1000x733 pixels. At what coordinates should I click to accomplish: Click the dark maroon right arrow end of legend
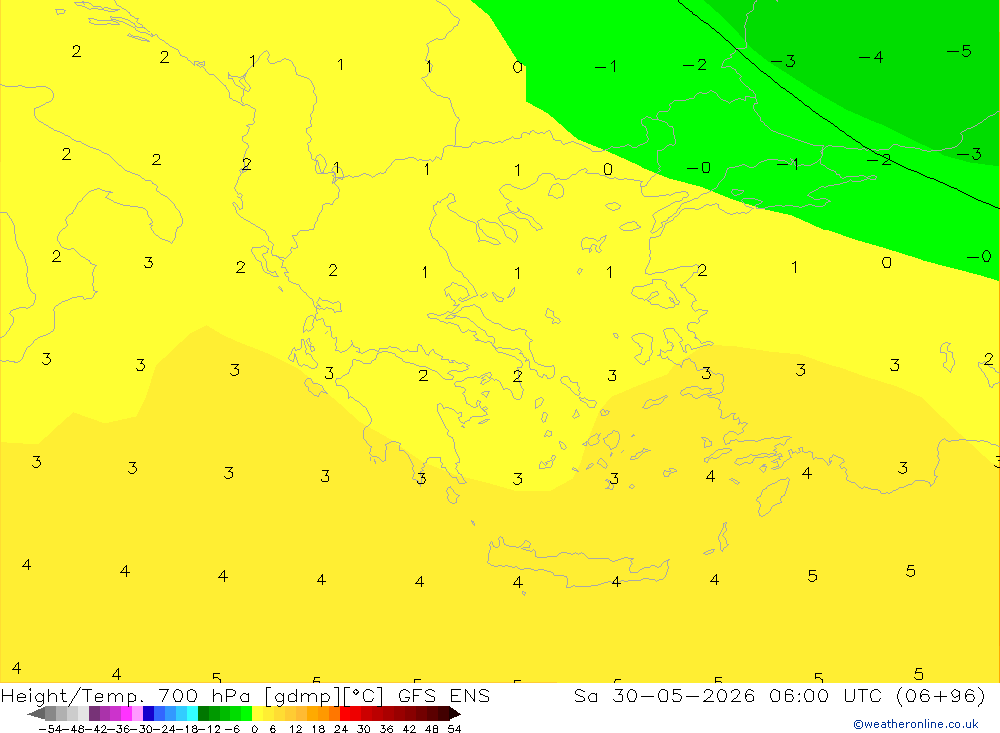coord(454,714)
